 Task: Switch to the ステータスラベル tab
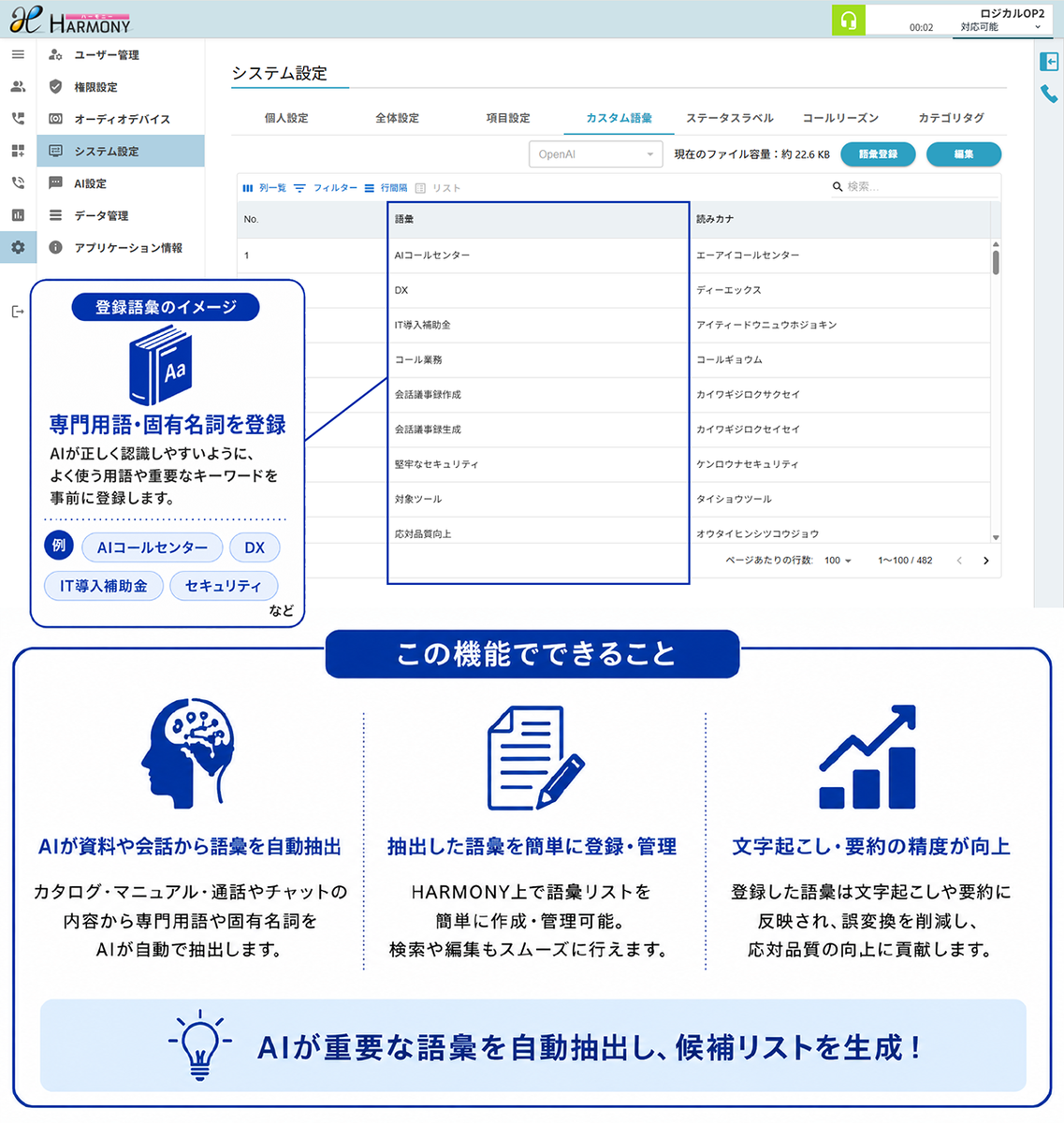click(x=730, y=118)
